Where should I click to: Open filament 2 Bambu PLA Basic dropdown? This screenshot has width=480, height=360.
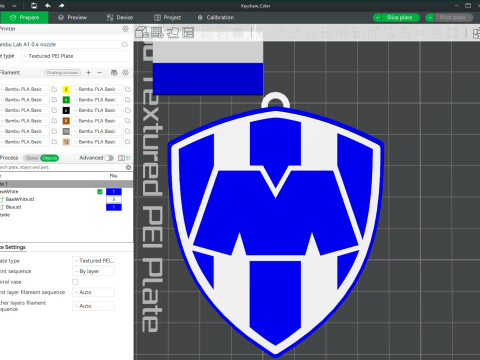pos(97,89)
